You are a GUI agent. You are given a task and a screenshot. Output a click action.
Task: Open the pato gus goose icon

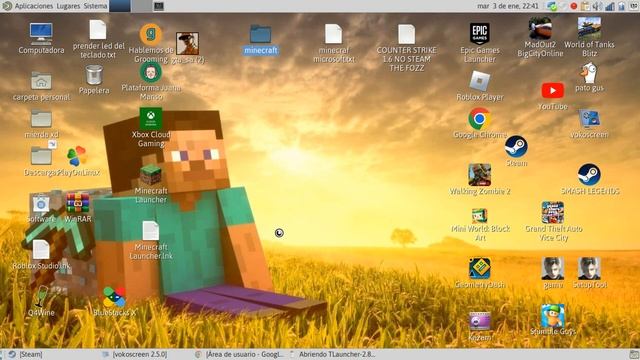pyautogui.click(x=589, y=73)
